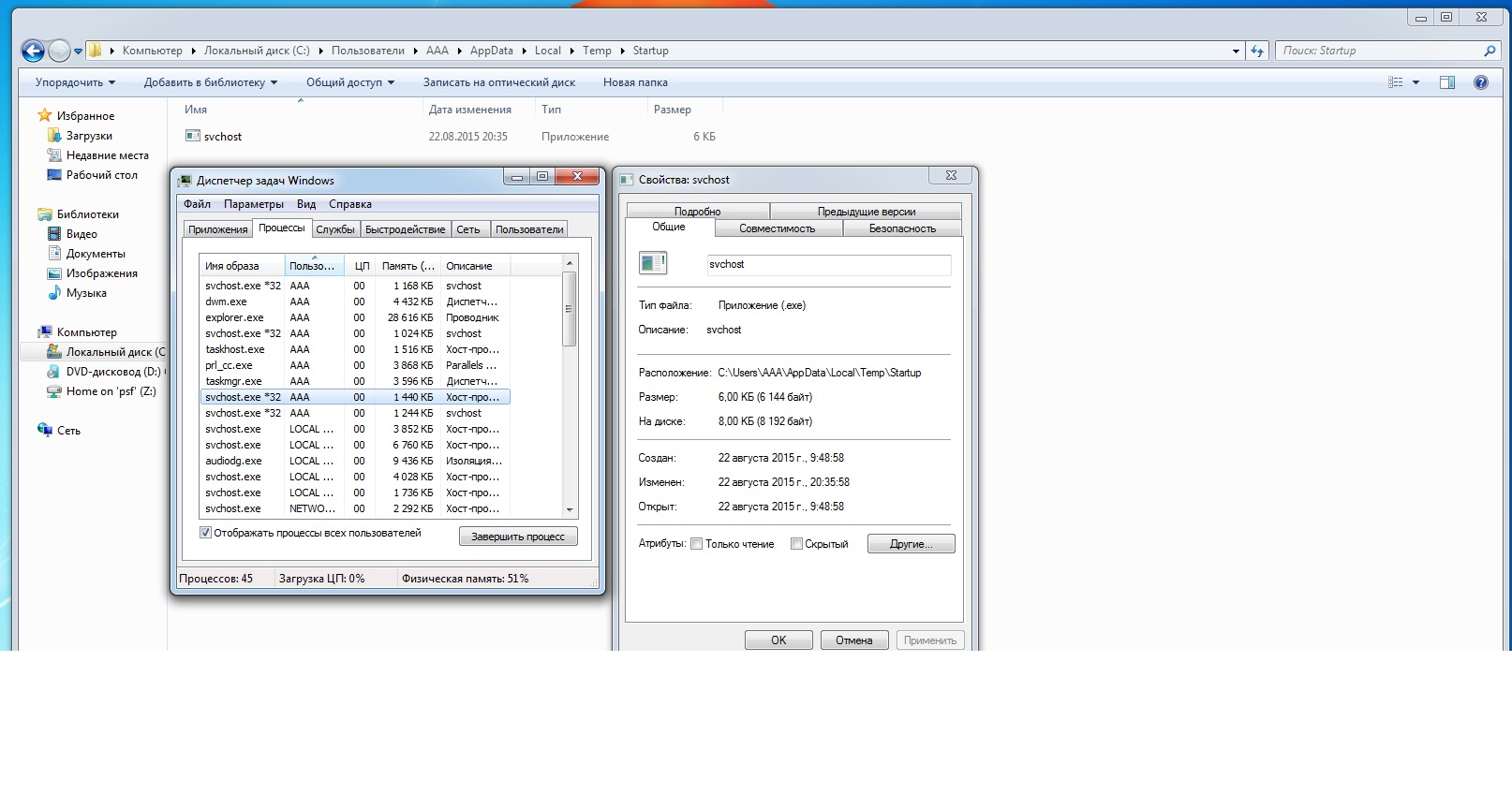Open the Pictures library icon (Изображения)
The image size is (1512, 809).
(54, 272)
